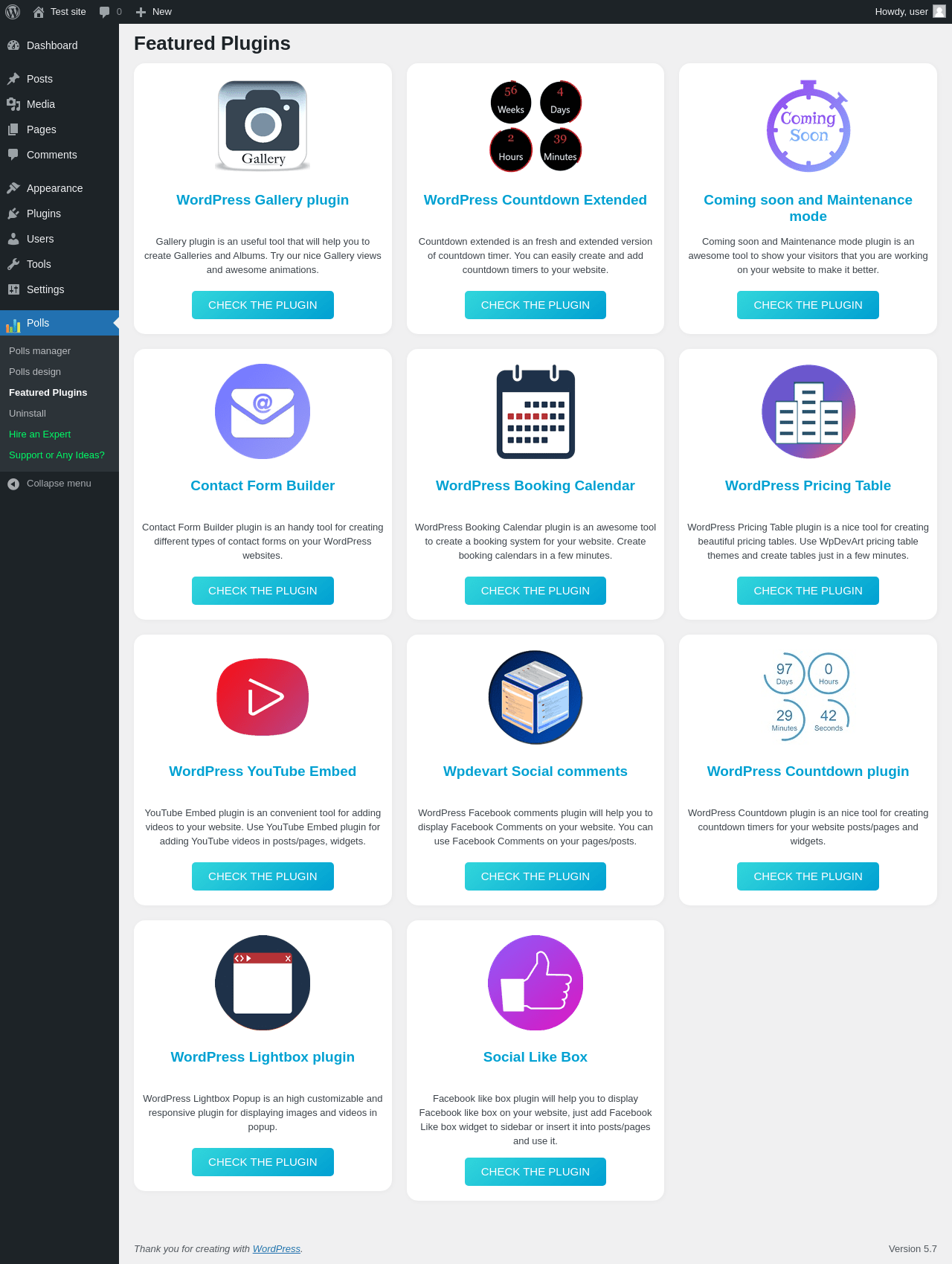Check the Lightbox plugin button
Viewport: 952px width, 1264px height.
(263, 1162)
